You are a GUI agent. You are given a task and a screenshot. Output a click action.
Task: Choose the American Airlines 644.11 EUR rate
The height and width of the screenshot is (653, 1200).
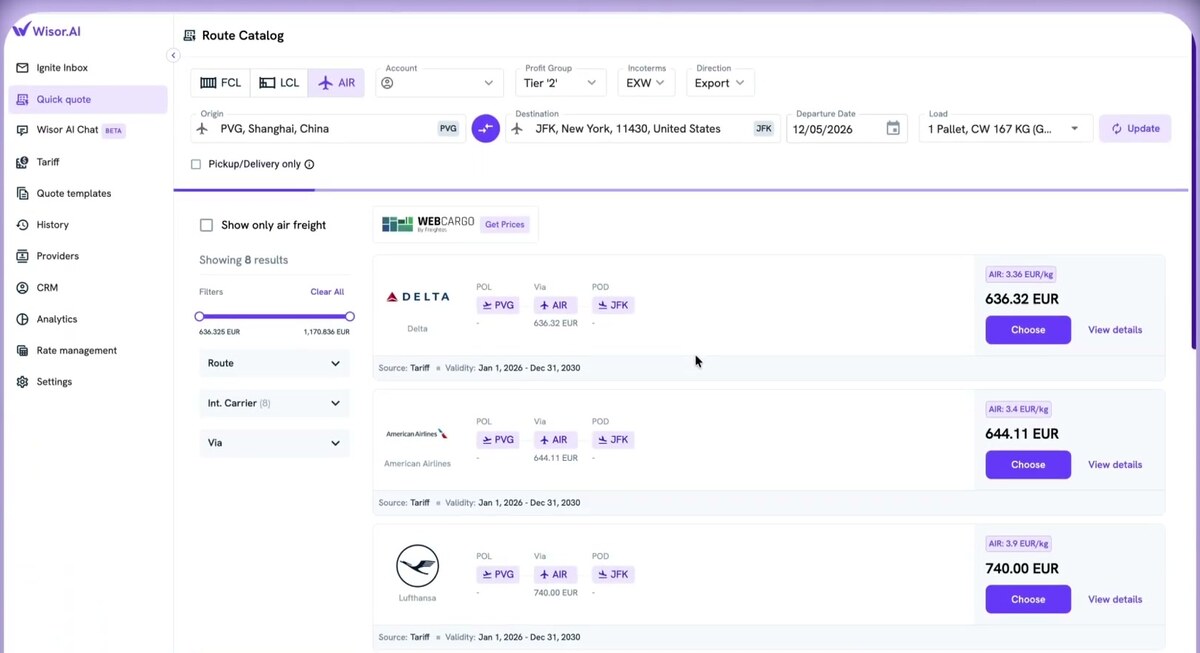tap(1028, 465)
